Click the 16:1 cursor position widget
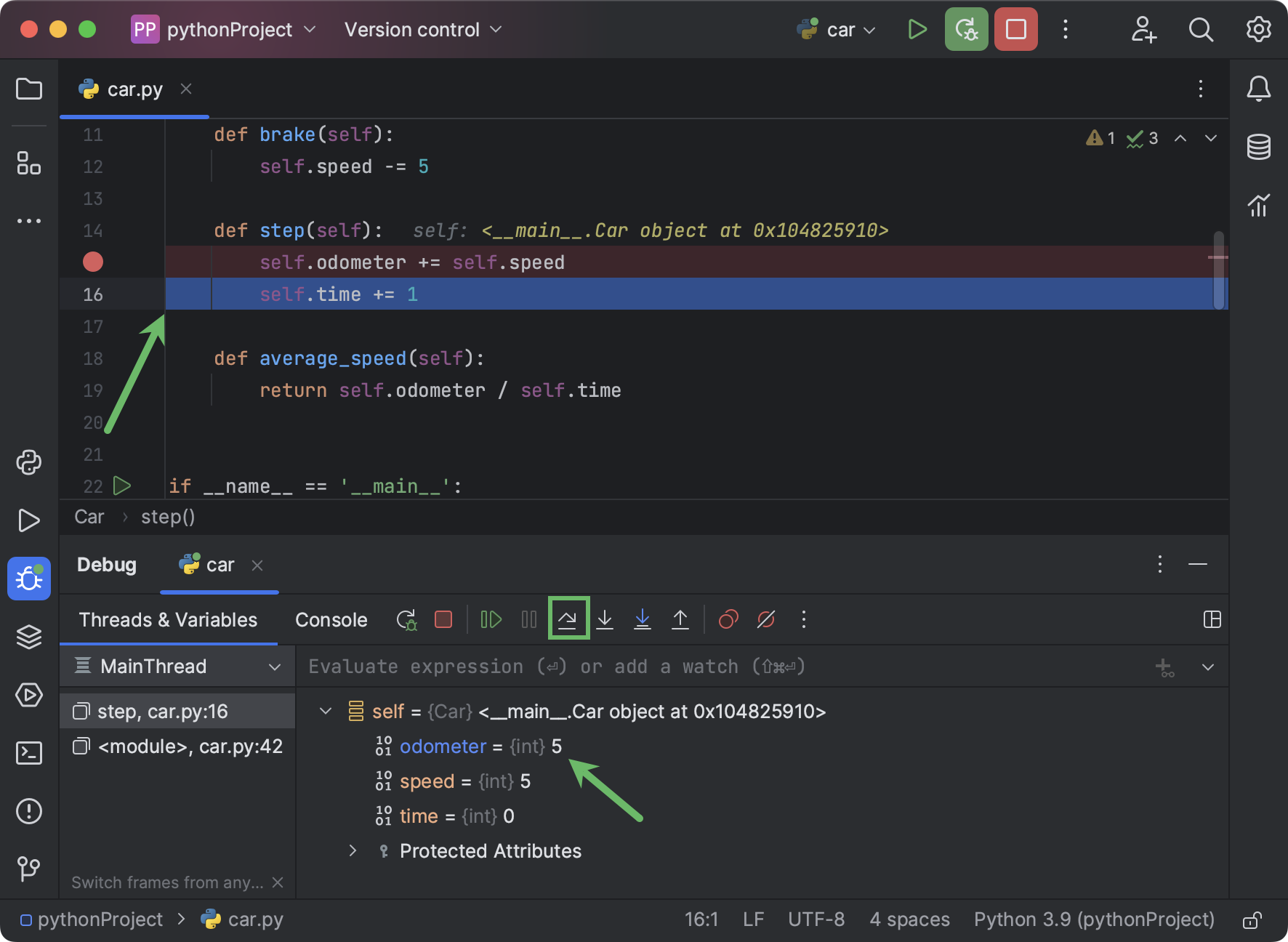The height and width of the screenshot is (942, 1288). pos(701,920)
